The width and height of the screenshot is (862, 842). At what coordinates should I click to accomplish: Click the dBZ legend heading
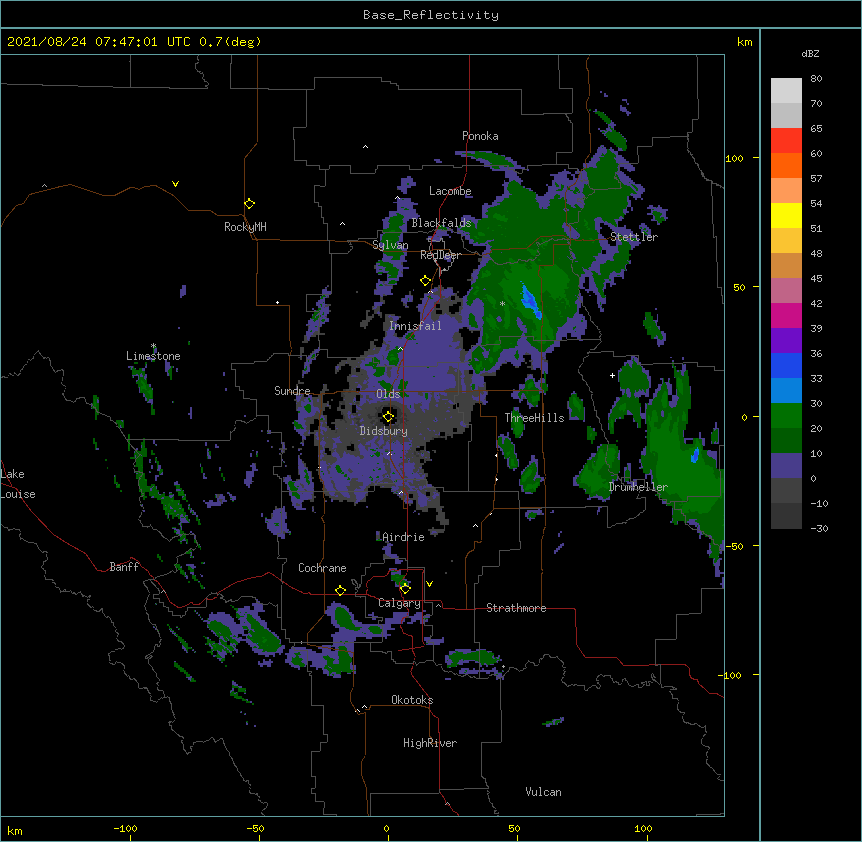810,54
